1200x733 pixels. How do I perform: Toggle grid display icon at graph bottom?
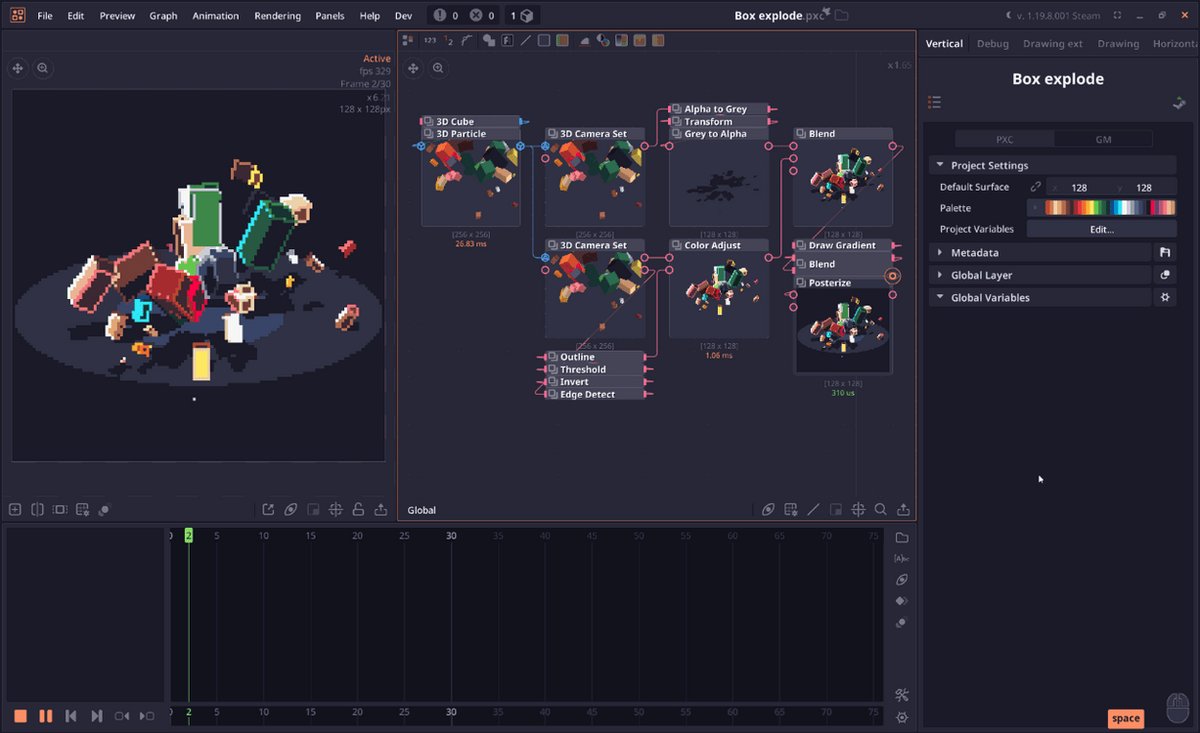(791, 509)
